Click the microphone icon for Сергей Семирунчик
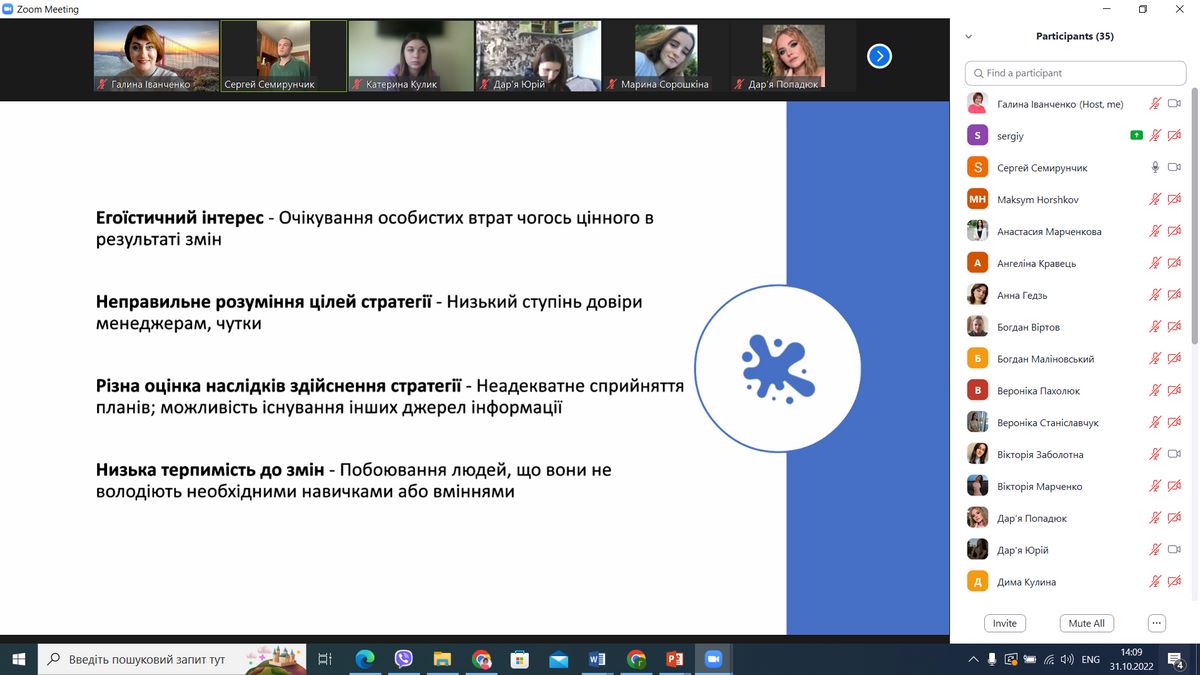 (1155, 168)
